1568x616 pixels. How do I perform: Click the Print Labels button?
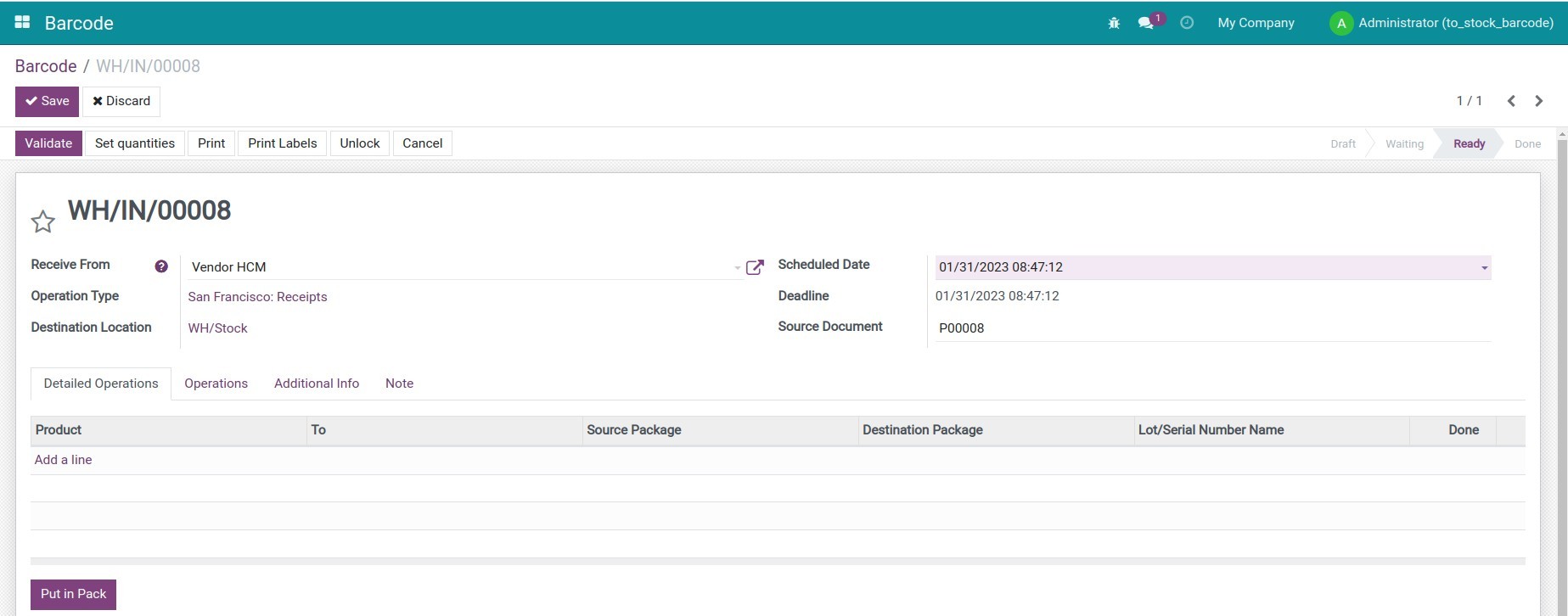[x=282, y=143]
